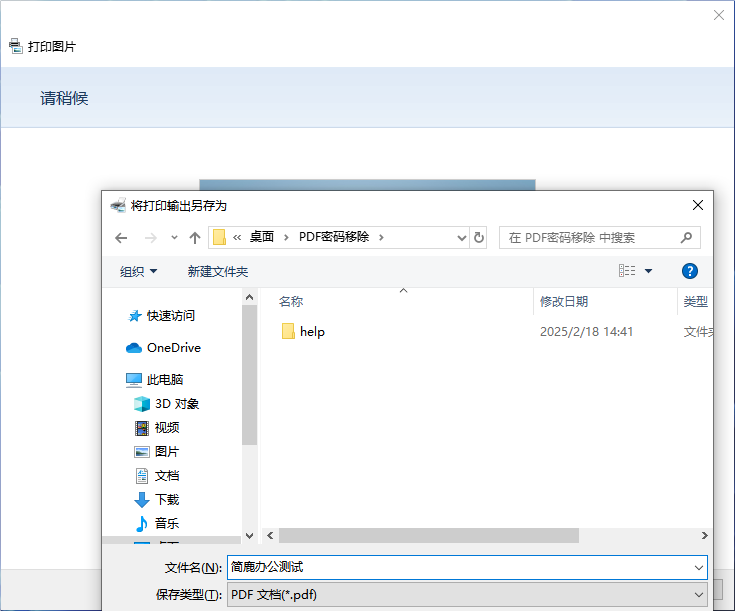Select OneDrive in navigation pane

click(x=173, y=347)
